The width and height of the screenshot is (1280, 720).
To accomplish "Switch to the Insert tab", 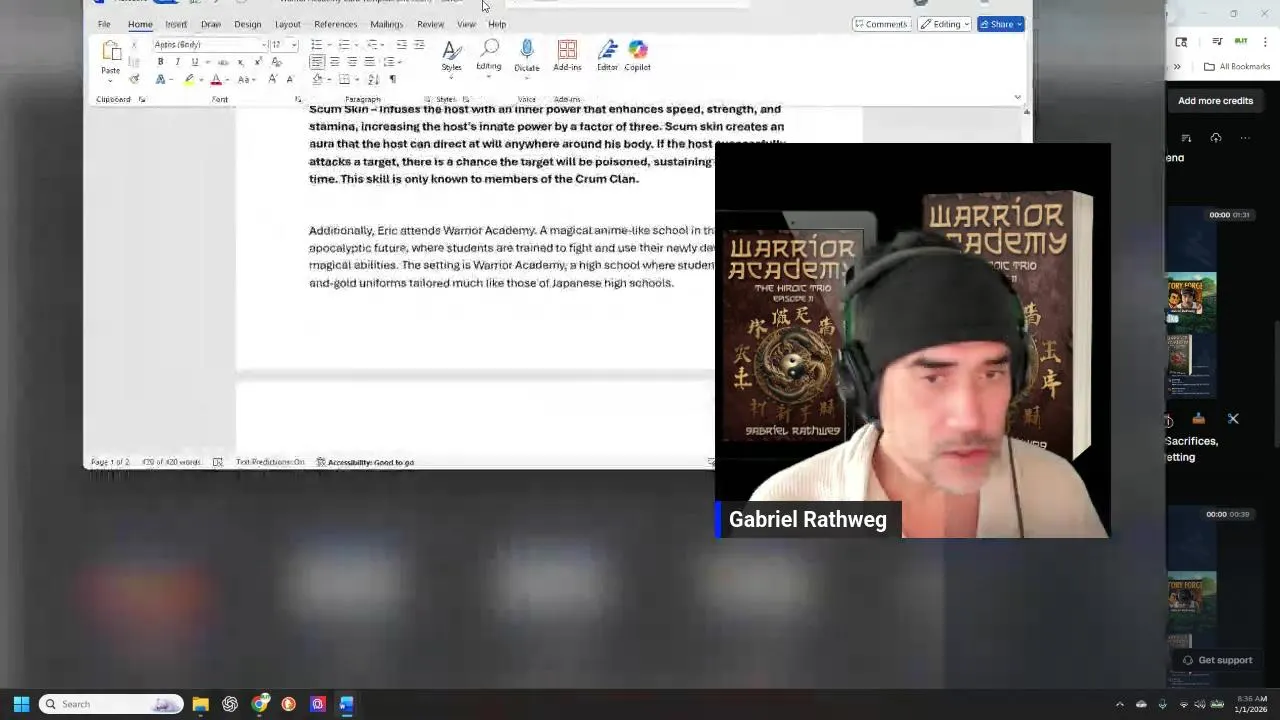I will pos(176,24).
